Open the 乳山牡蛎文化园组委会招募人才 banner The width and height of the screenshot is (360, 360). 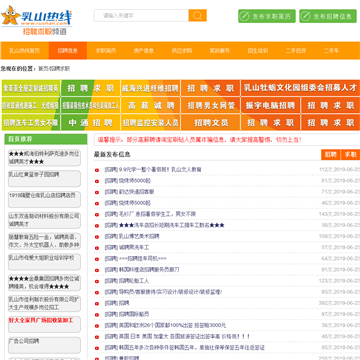pyautogui.click(x=300, y=88)
